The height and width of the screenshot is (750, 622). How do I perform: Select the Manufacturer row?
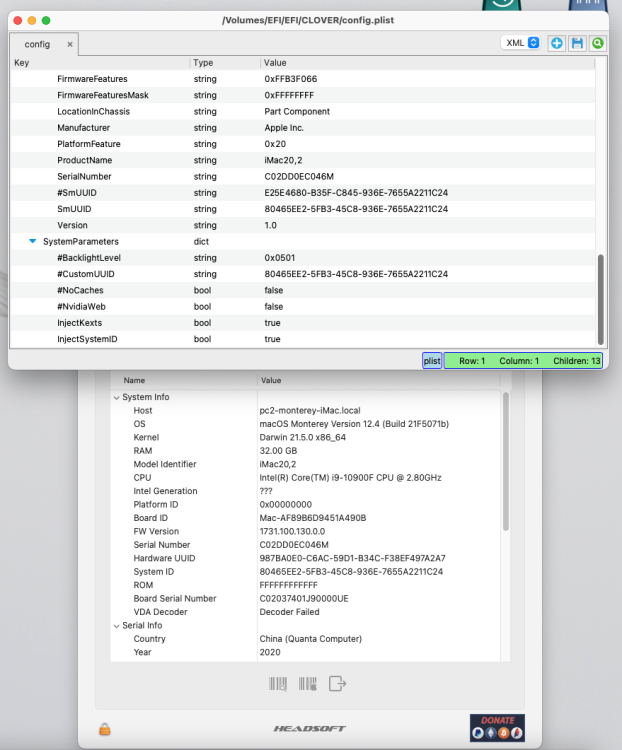pos(303,128)
